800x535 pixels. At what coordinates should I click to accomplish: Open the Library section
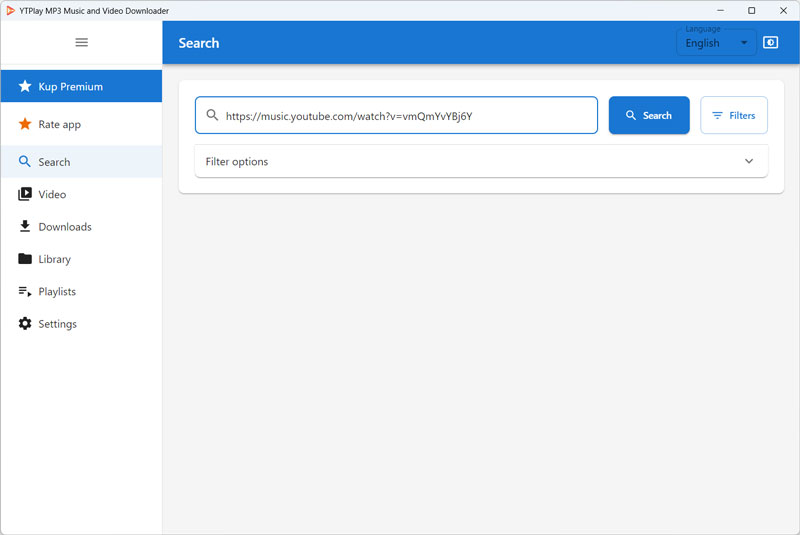pyautogui.click(x=82, y=259)
